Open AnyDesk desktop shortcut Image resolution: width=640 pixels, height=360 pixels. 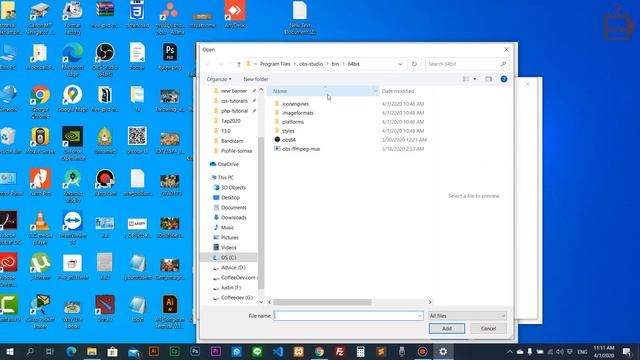pyautogui.click(x=235, y=14)
